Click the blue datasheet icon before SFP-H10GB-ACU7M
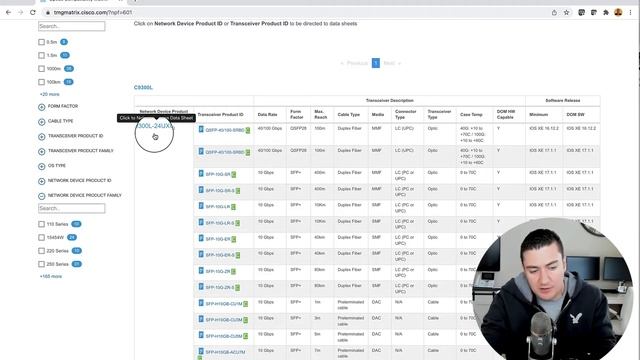This screenshot has width=640, height=360. tap(201, 351)
